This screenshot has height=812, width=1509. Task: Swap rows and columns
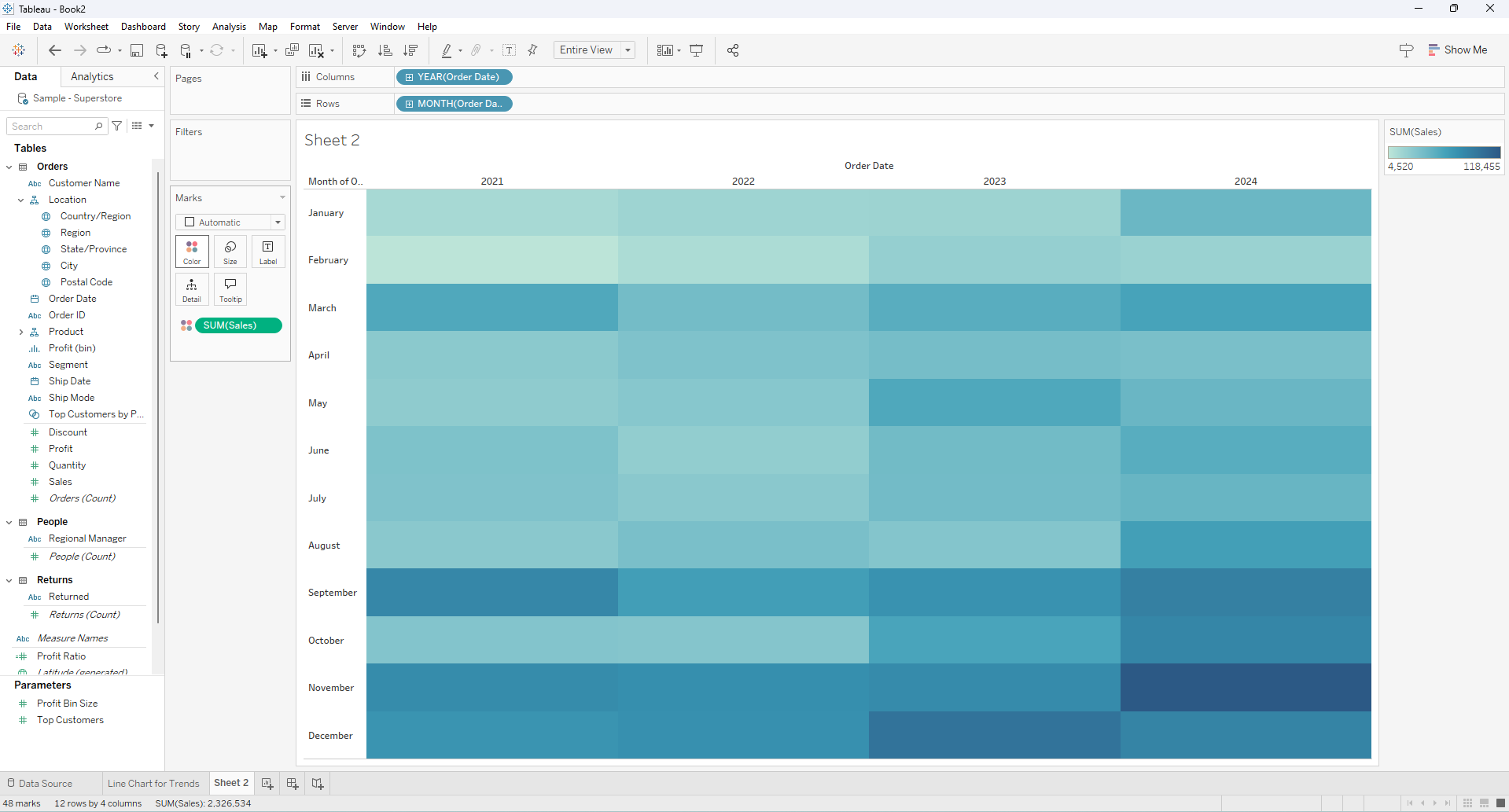(x=359, y=50)
